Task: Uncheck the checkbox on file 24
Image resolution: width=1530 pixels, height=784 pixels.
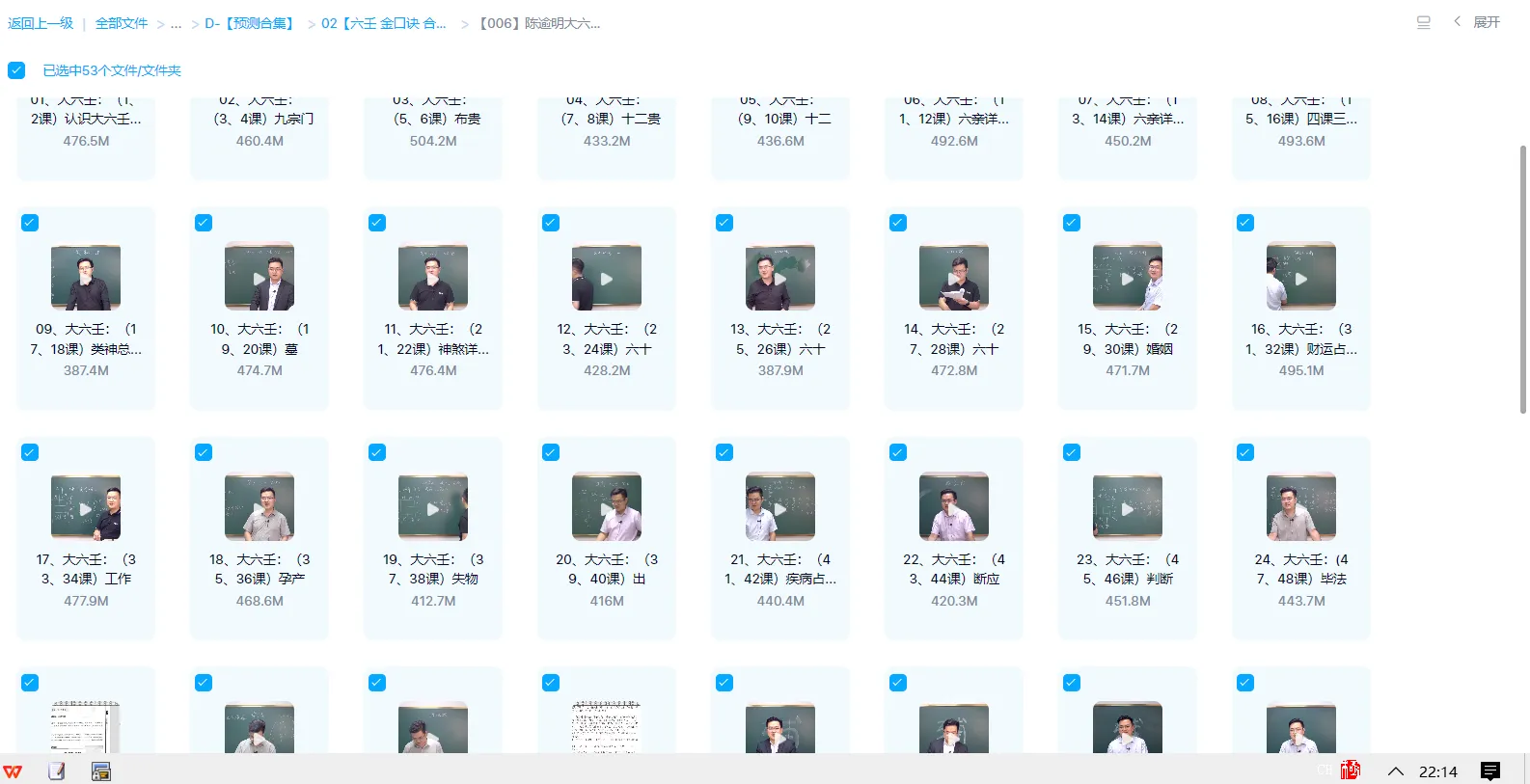Action: coord(1245,452)
